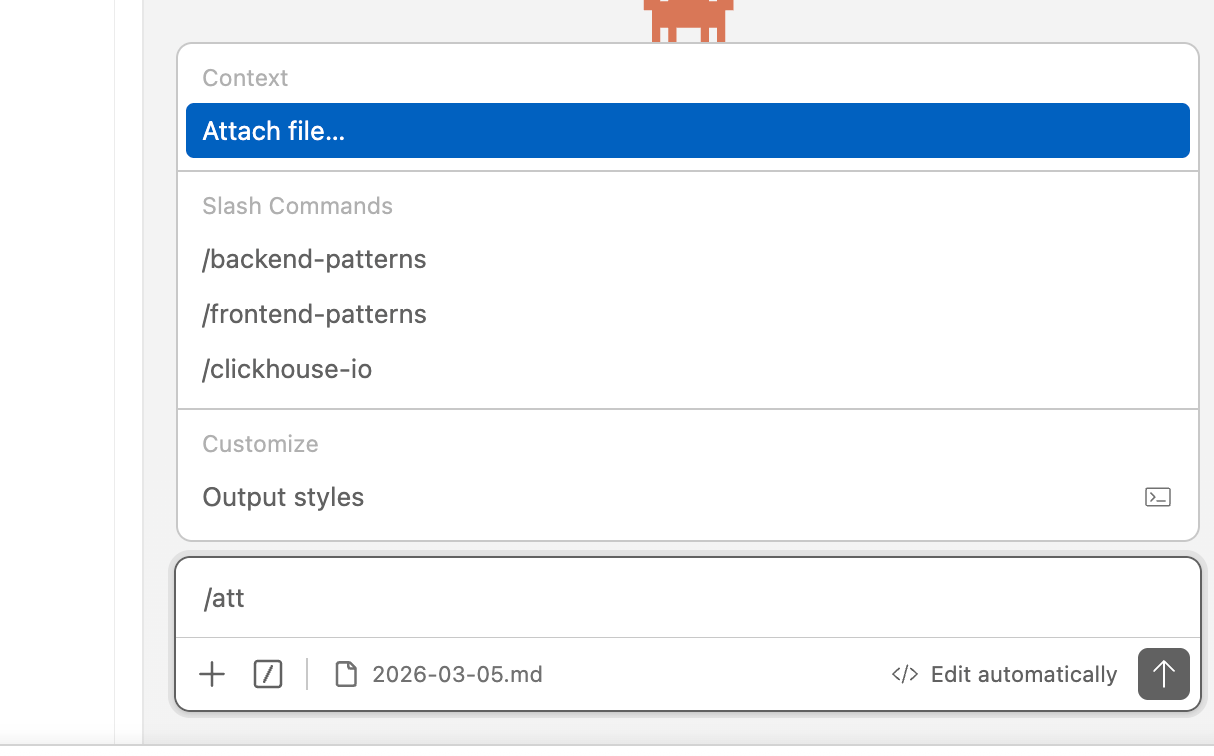Click the Customize section header
Screen dimensions: 1214x756
click(x=260, y=444)
